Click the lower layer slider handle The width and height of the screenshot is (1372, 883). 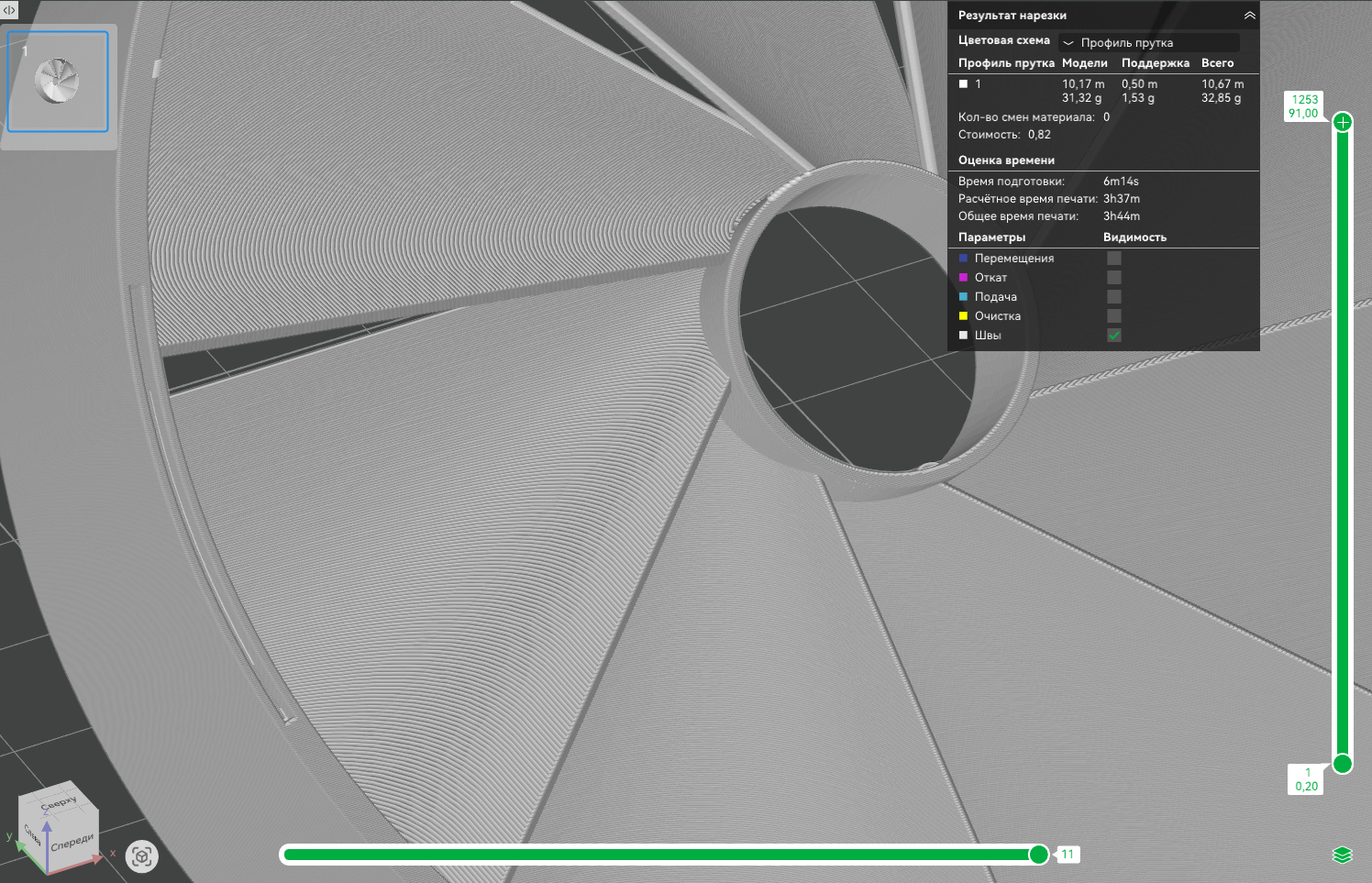coord(1343,764)
